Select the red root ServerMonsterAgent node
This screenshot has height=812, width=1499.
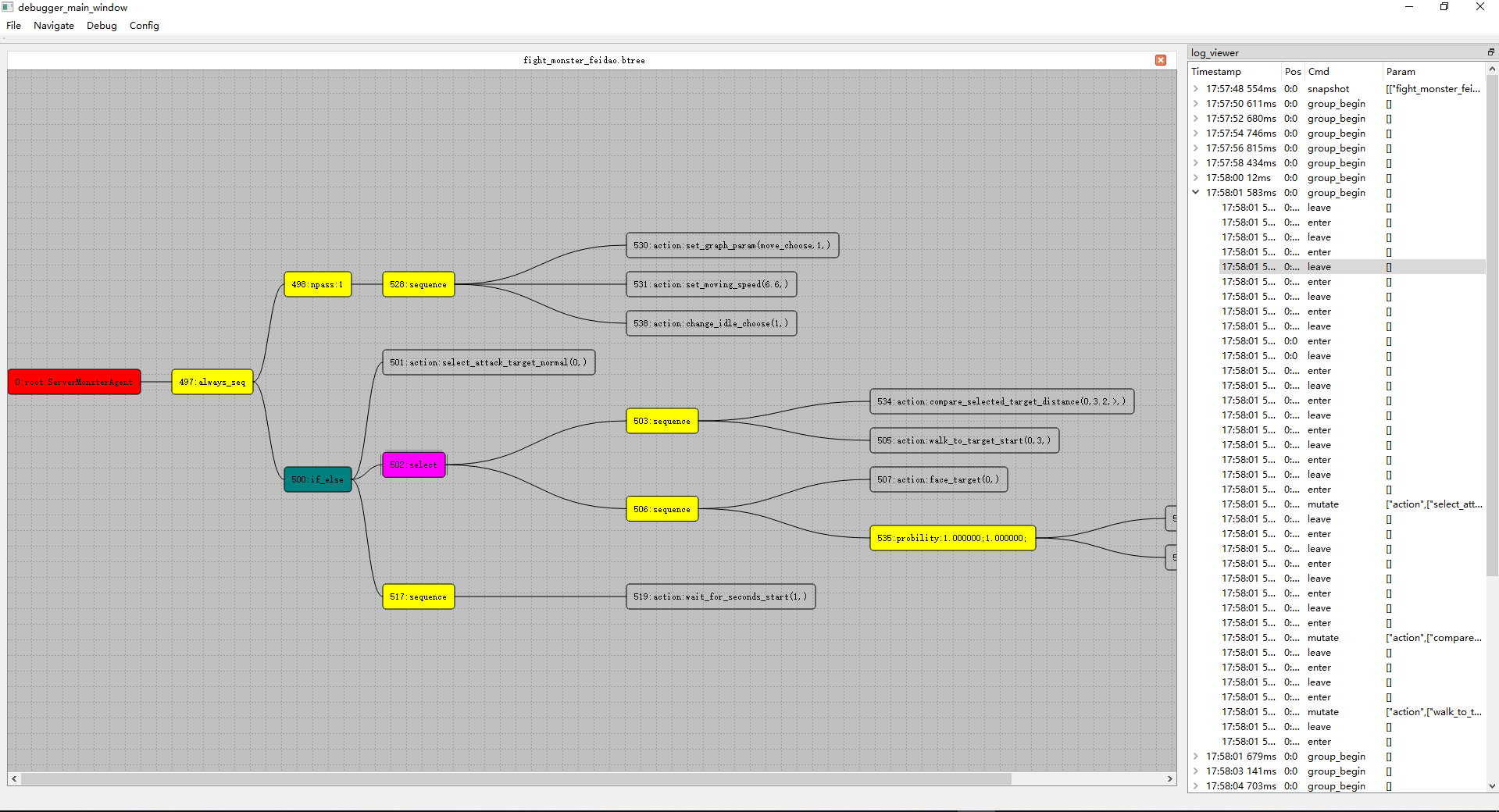(74, 382)
